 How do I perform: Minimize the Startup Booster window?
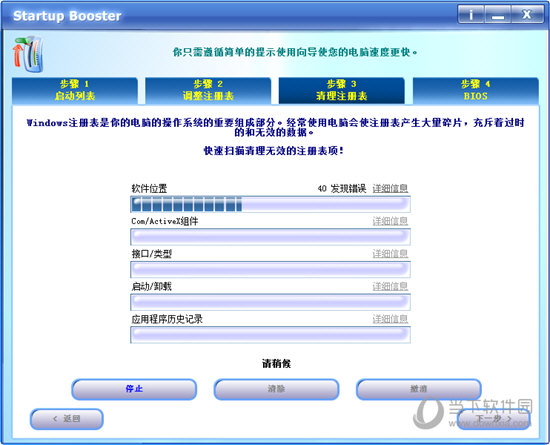tap(498, 15)
